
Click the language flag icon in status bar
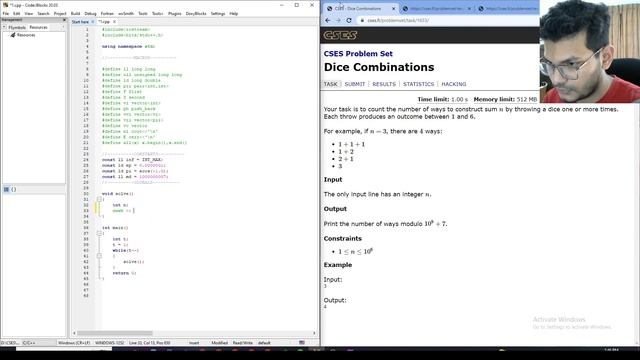pyautogui.click(x=302, y=343)
